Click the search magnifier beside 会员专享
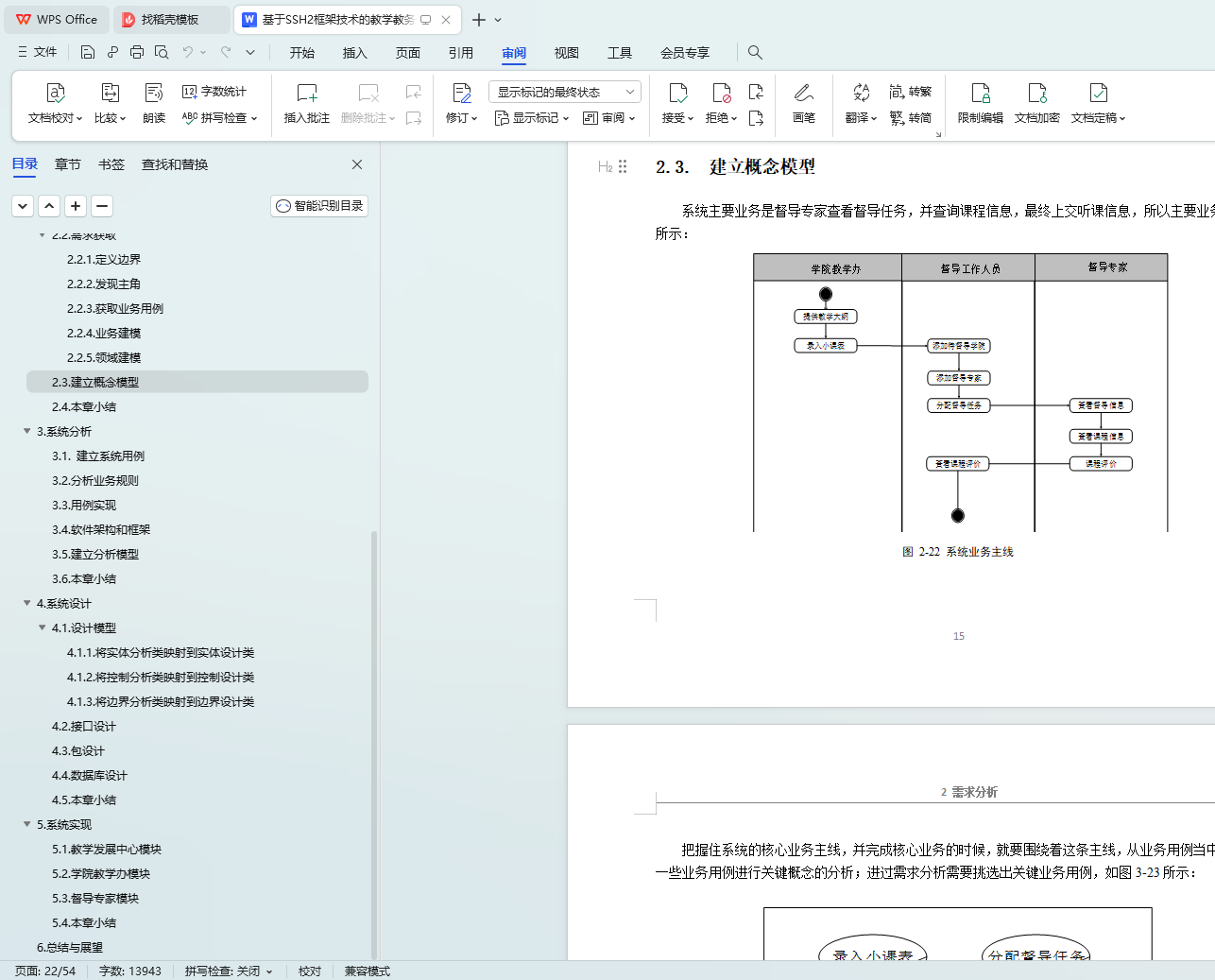 [755, 52]
